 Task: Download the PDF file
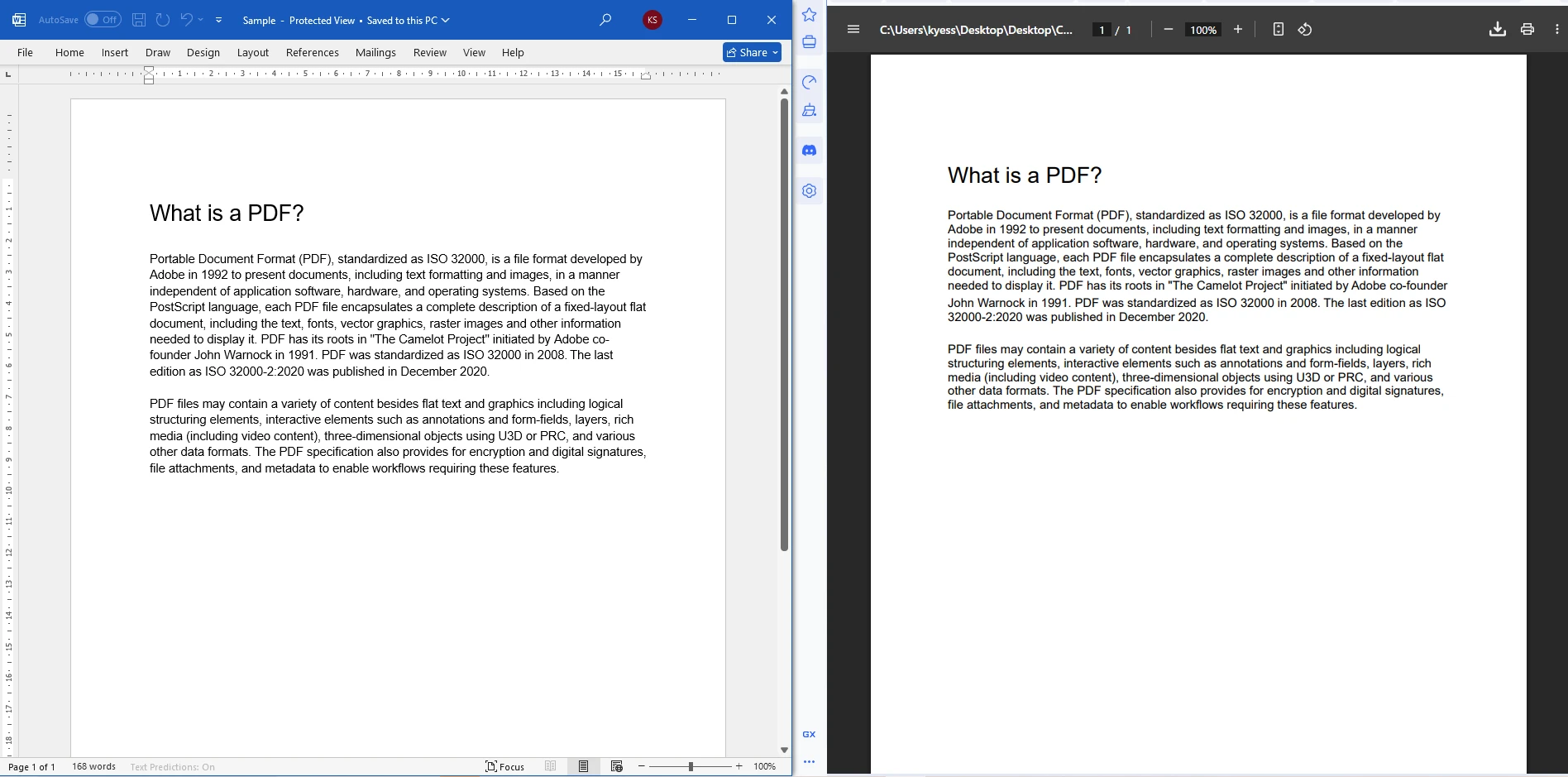click(1497, 30)
